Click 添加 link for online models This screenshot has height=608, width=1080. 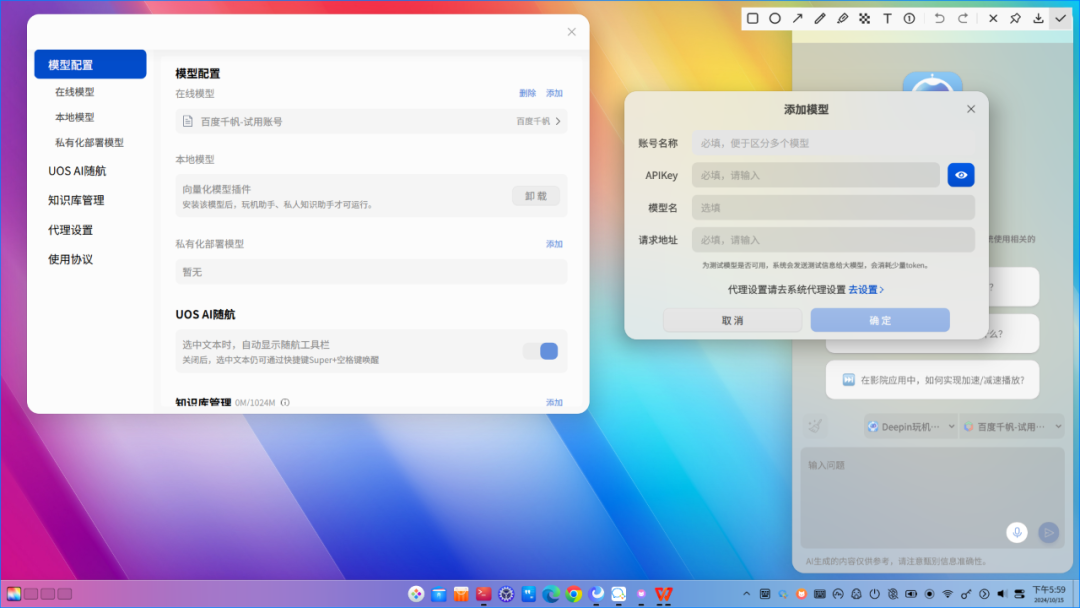point(554,93)
